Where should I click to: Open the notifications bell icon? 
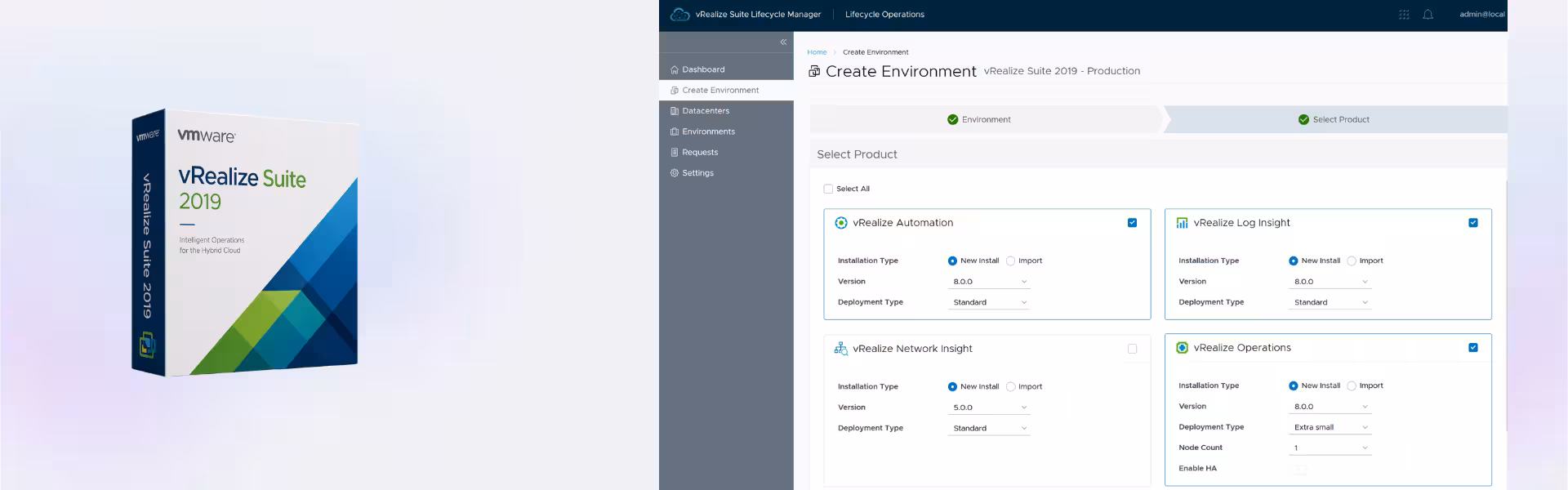(1428, 15)
